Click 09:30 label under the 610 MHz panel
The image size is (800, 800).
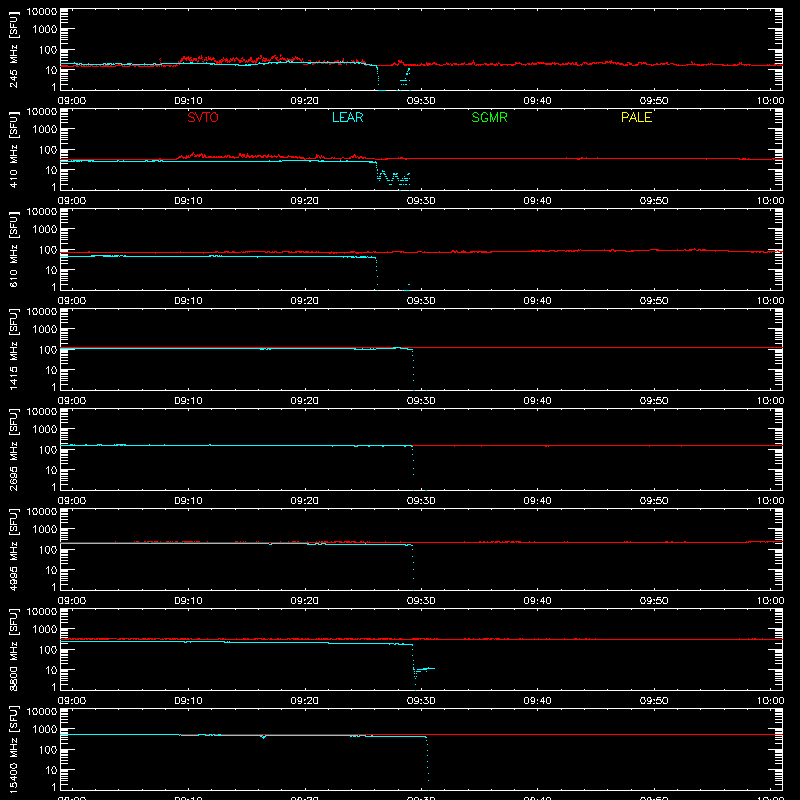click(421, 301)
